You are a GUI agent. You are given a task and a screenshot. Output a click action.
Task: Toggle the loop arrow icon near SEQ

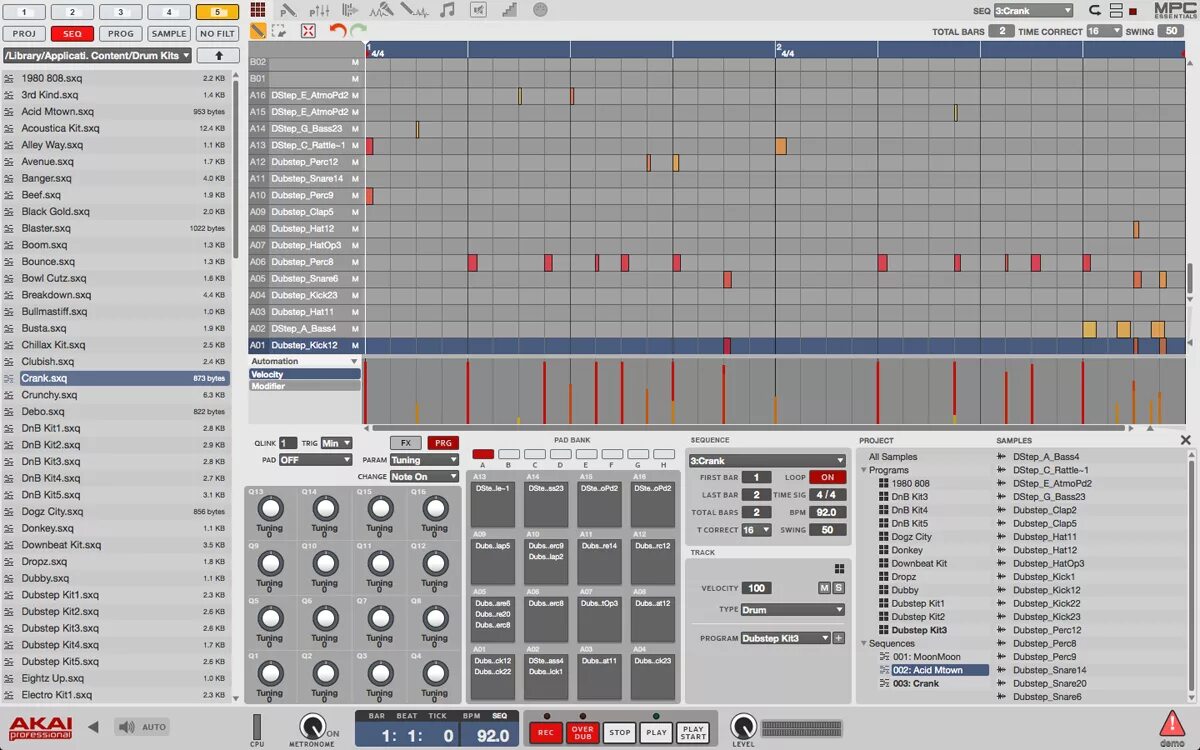(1095, 10)
